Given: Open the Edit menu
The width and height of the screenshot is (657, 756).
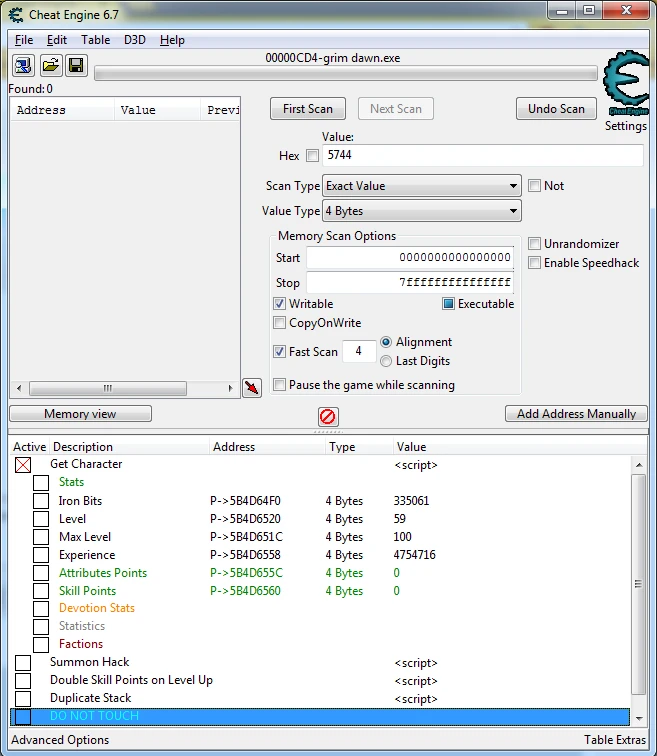Looking at the screenshot, I should coord(57,40).
